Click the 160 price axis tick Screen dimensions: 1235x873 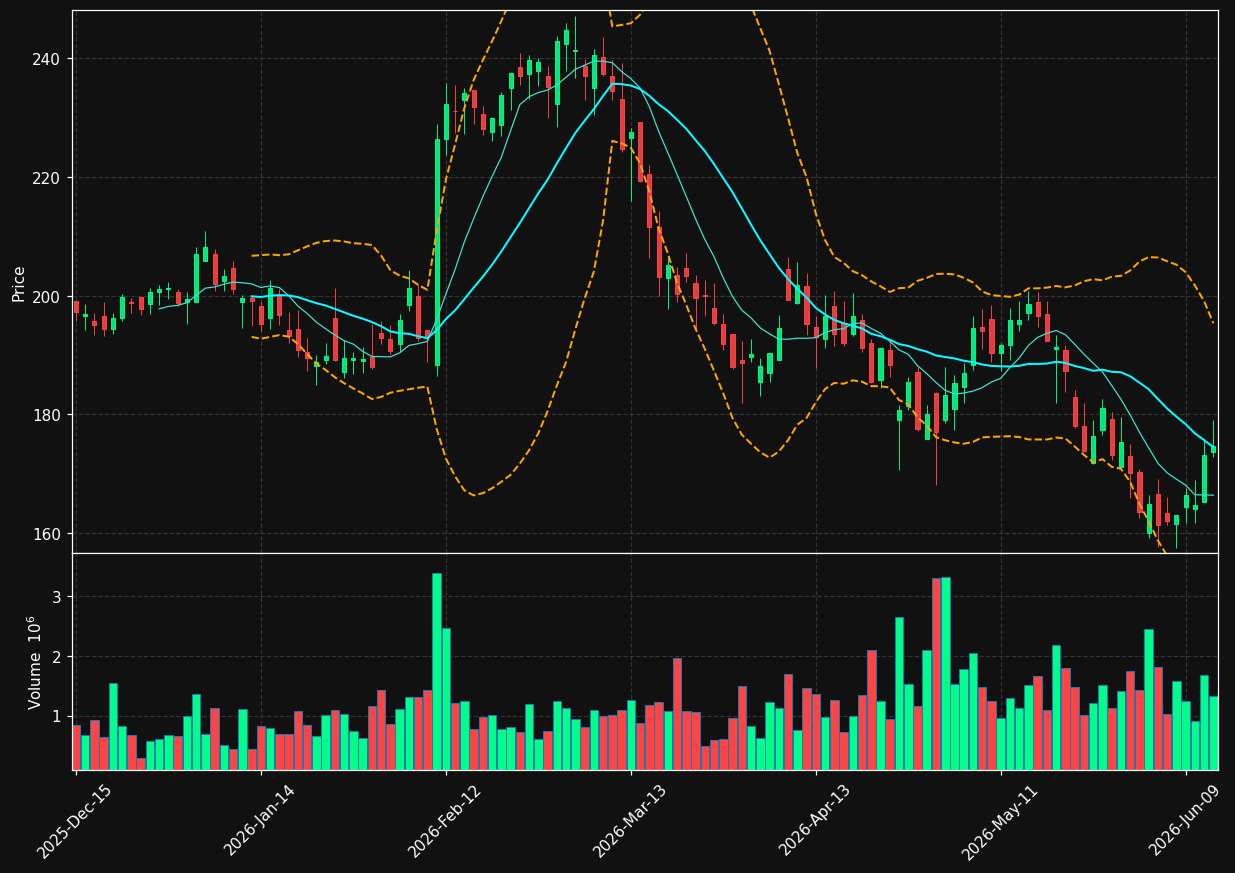click(x=46, y=534)
